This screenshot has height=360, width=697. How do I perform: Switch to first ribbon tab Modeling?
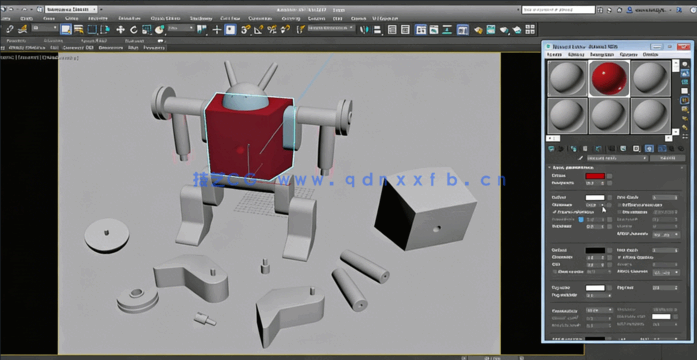(16, 41)
